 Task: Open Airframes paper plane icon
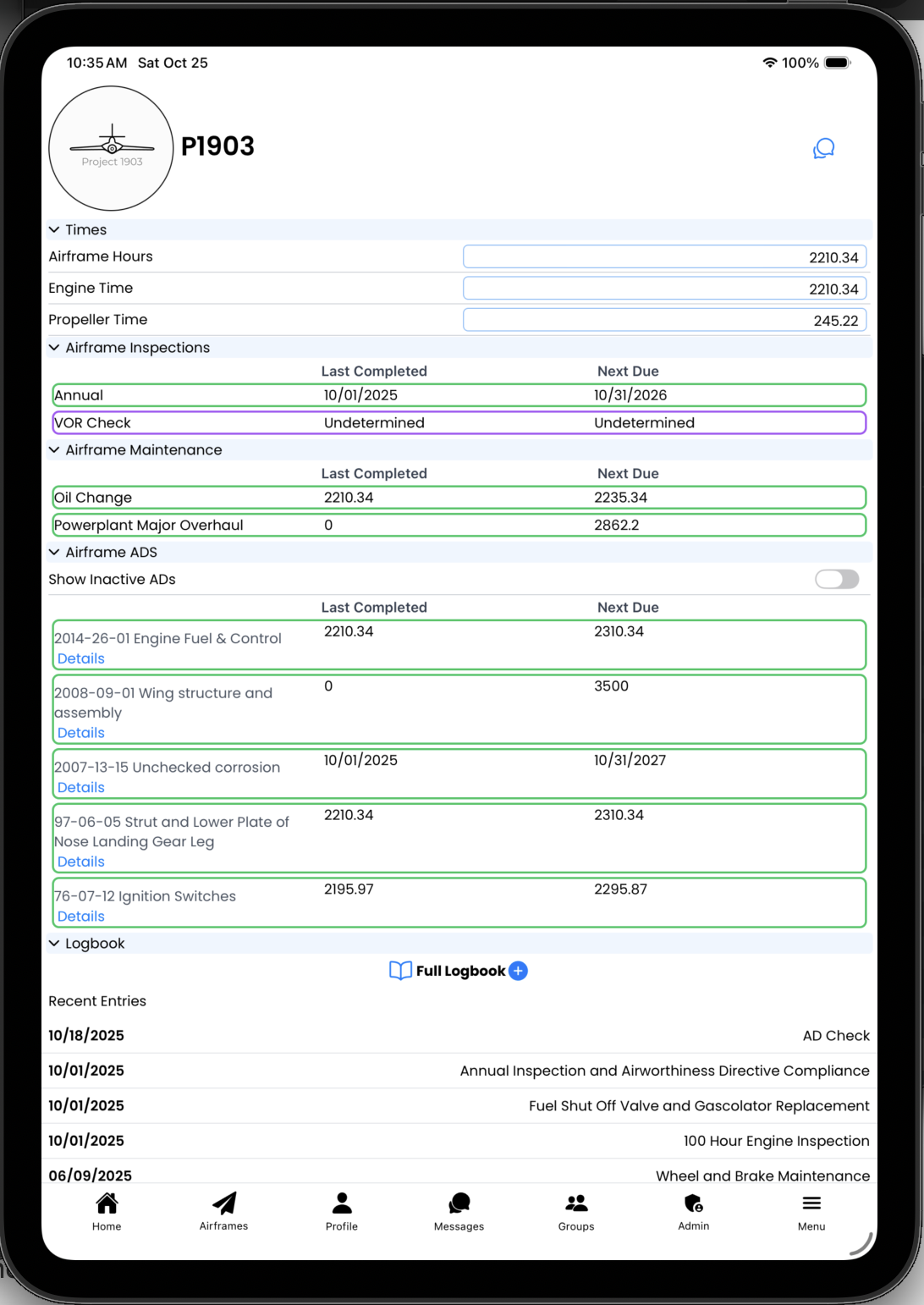(x=224, y=1211)
